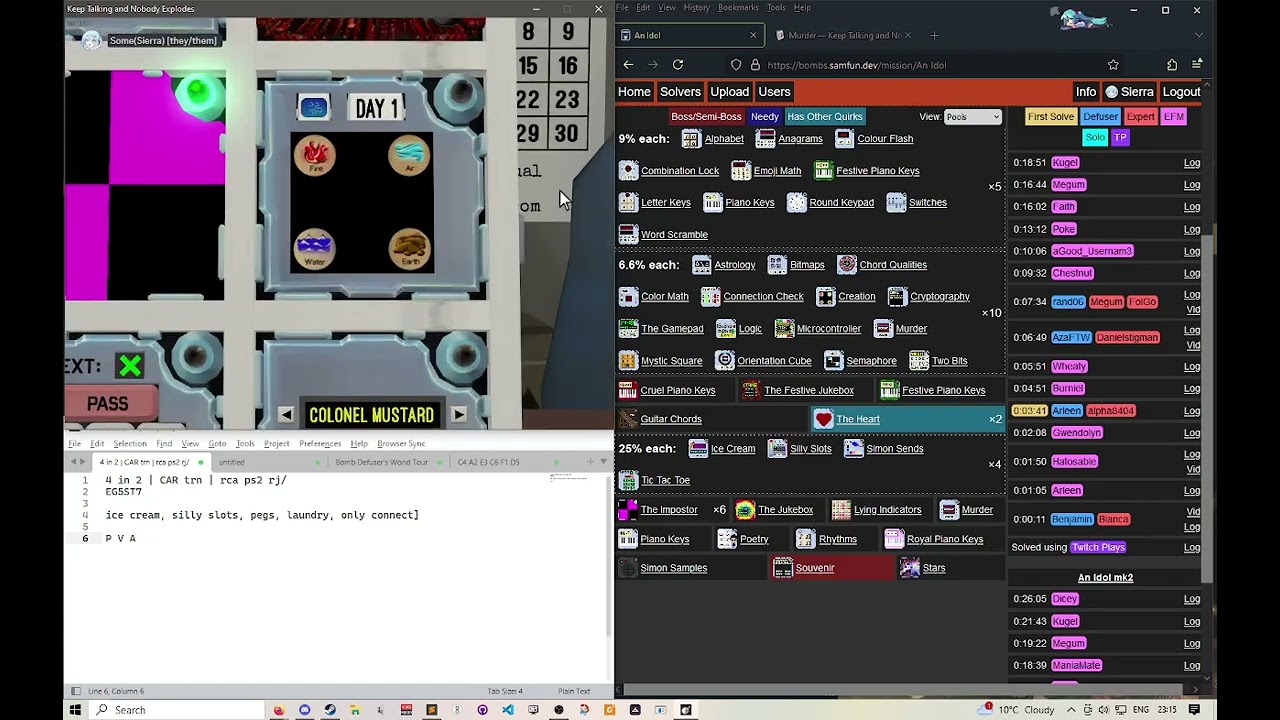
Task: Toggle the Expert role filter
Action: pos(1141,117)
